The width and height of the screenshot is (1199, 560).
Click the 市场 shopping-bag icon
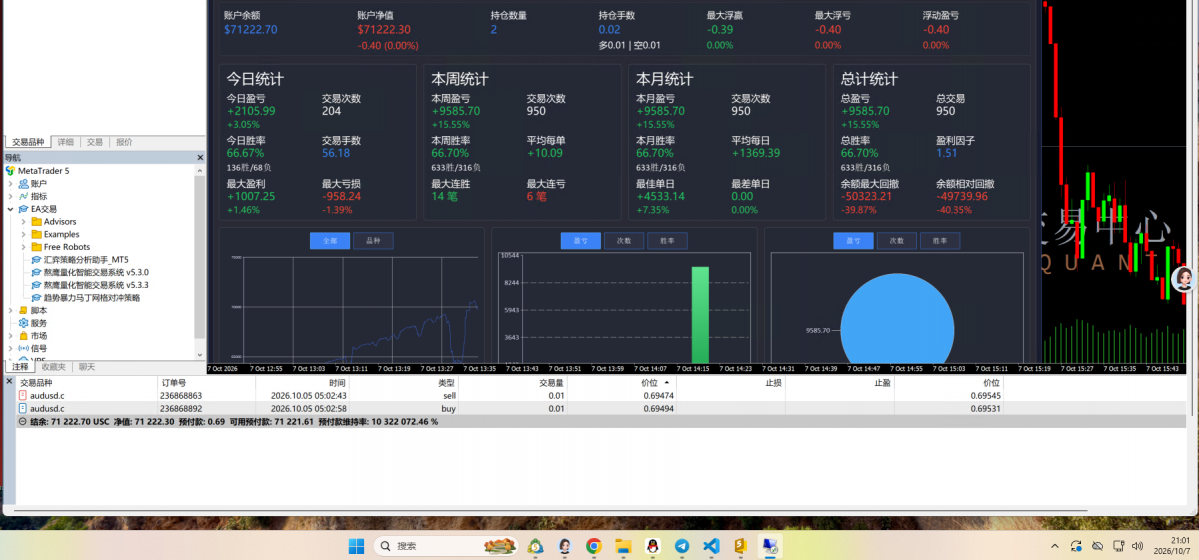coord(24,336)
